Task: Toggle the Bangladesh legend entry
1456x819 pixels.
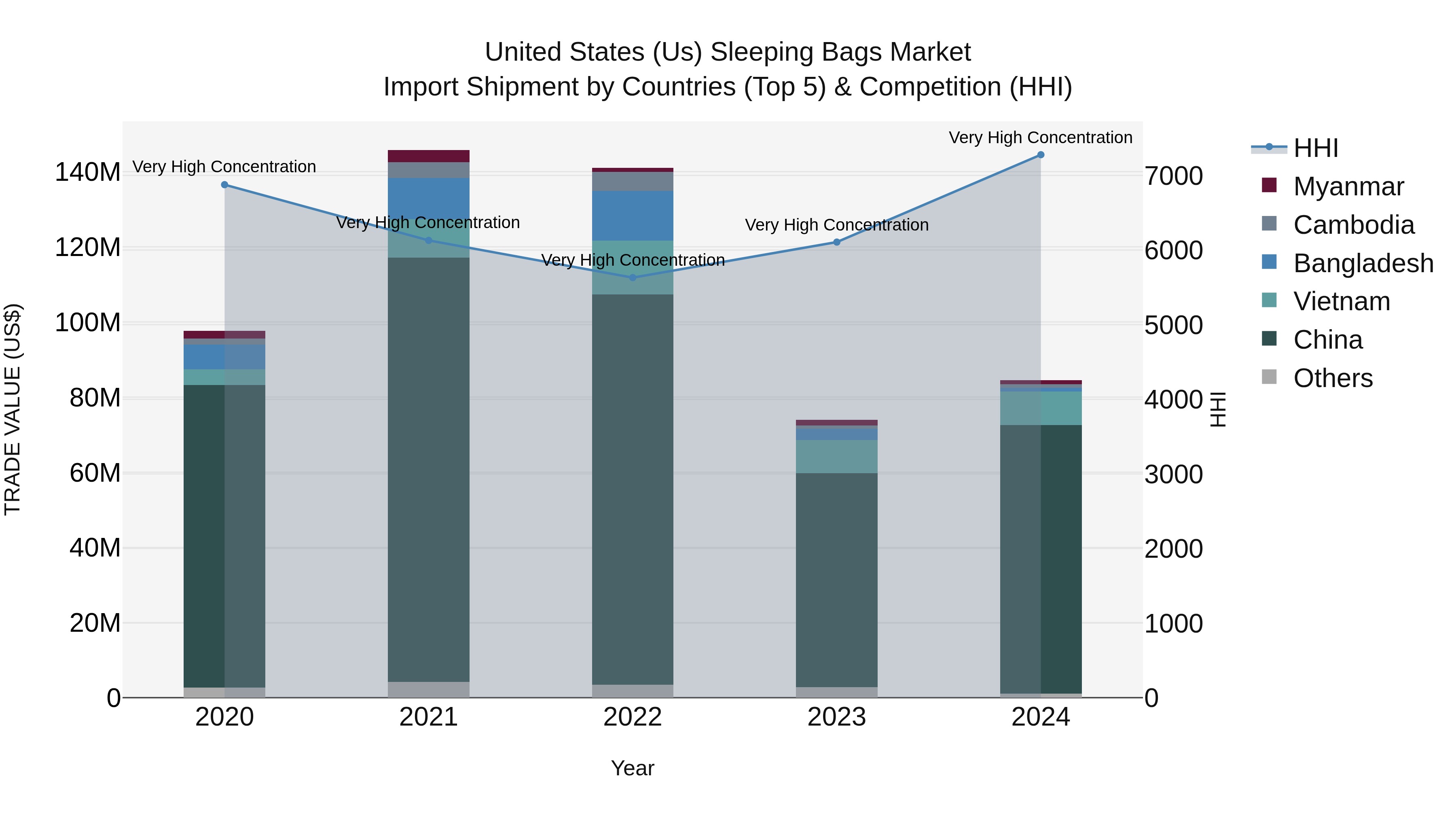Action: click(1348, 263)
